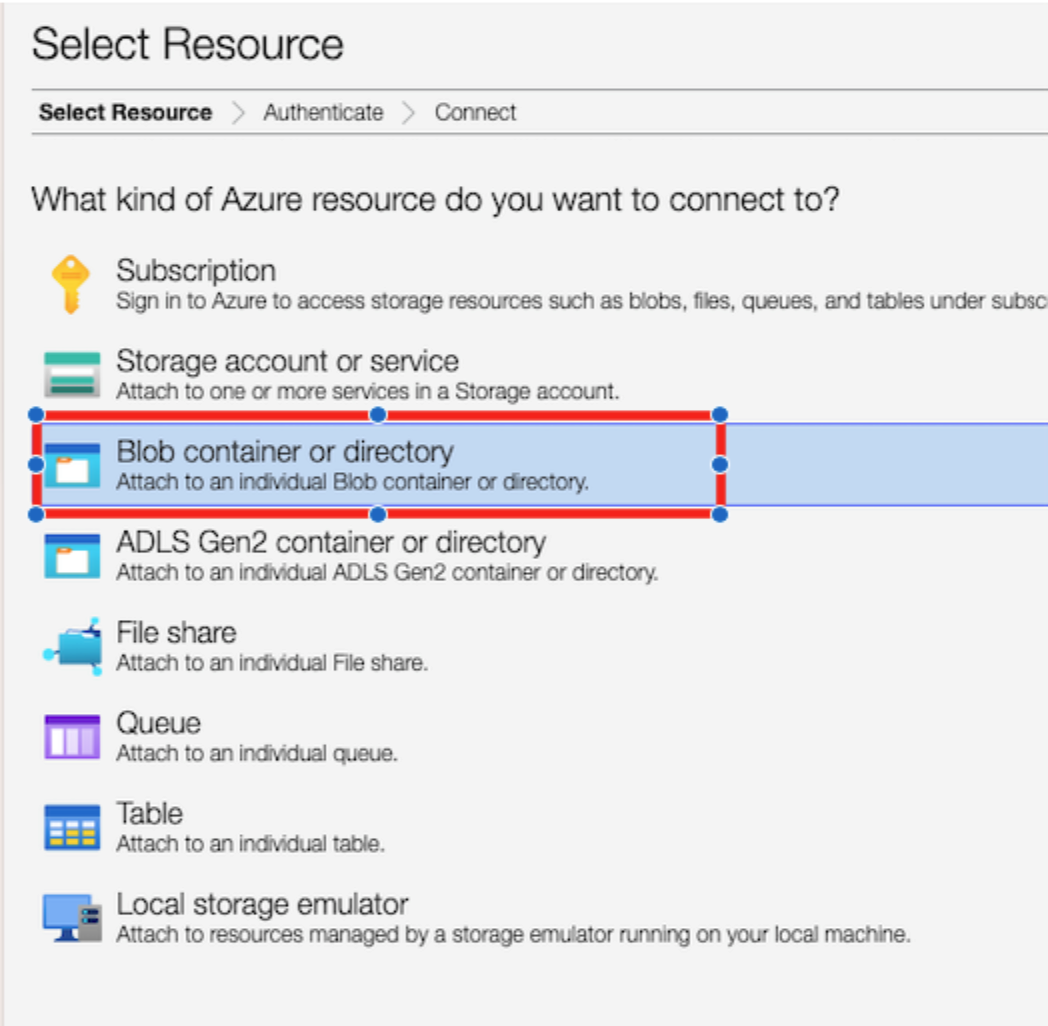
Task: Click 'Attach to one or more services' description
Action: pyautogui.click(x=368, y=391)
